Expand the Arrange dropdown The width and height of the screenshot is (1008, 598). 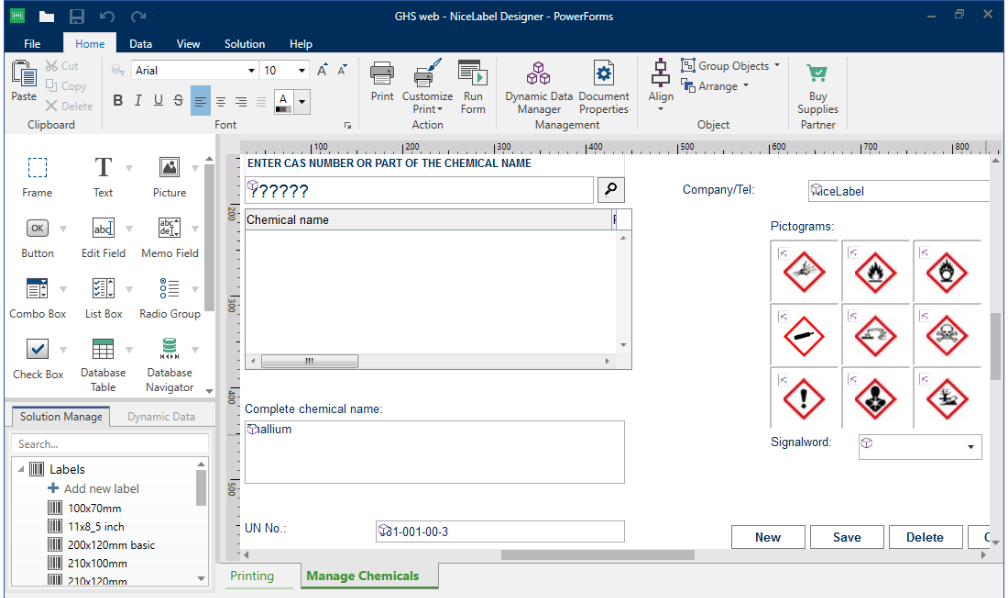pos(746,86)
